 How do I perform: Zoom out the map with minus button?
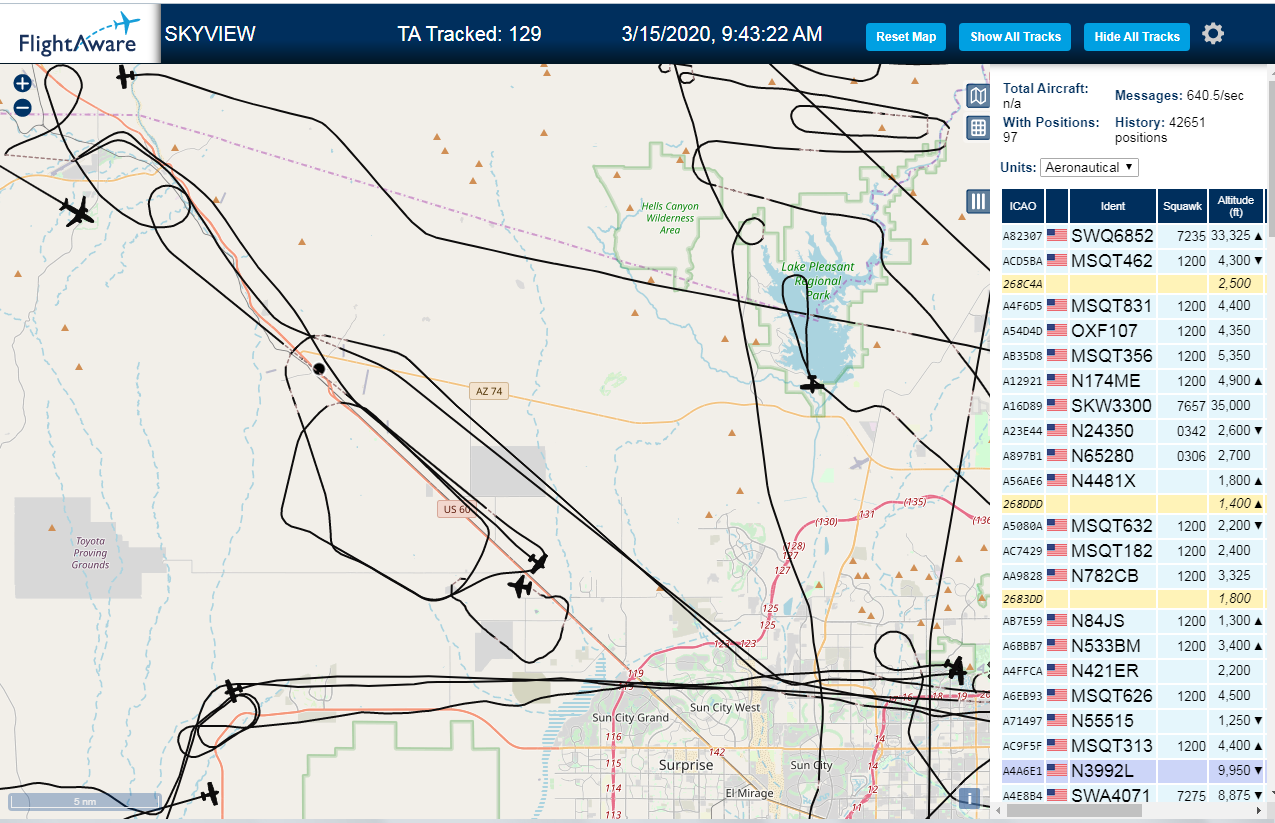[22, 108]
